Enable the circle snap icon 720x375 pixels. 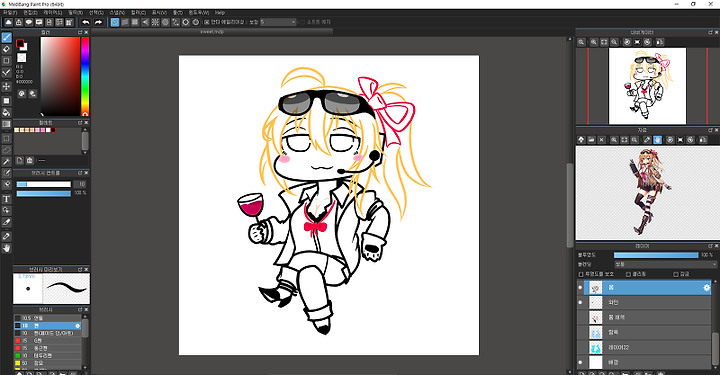click(x=165, y=22)
